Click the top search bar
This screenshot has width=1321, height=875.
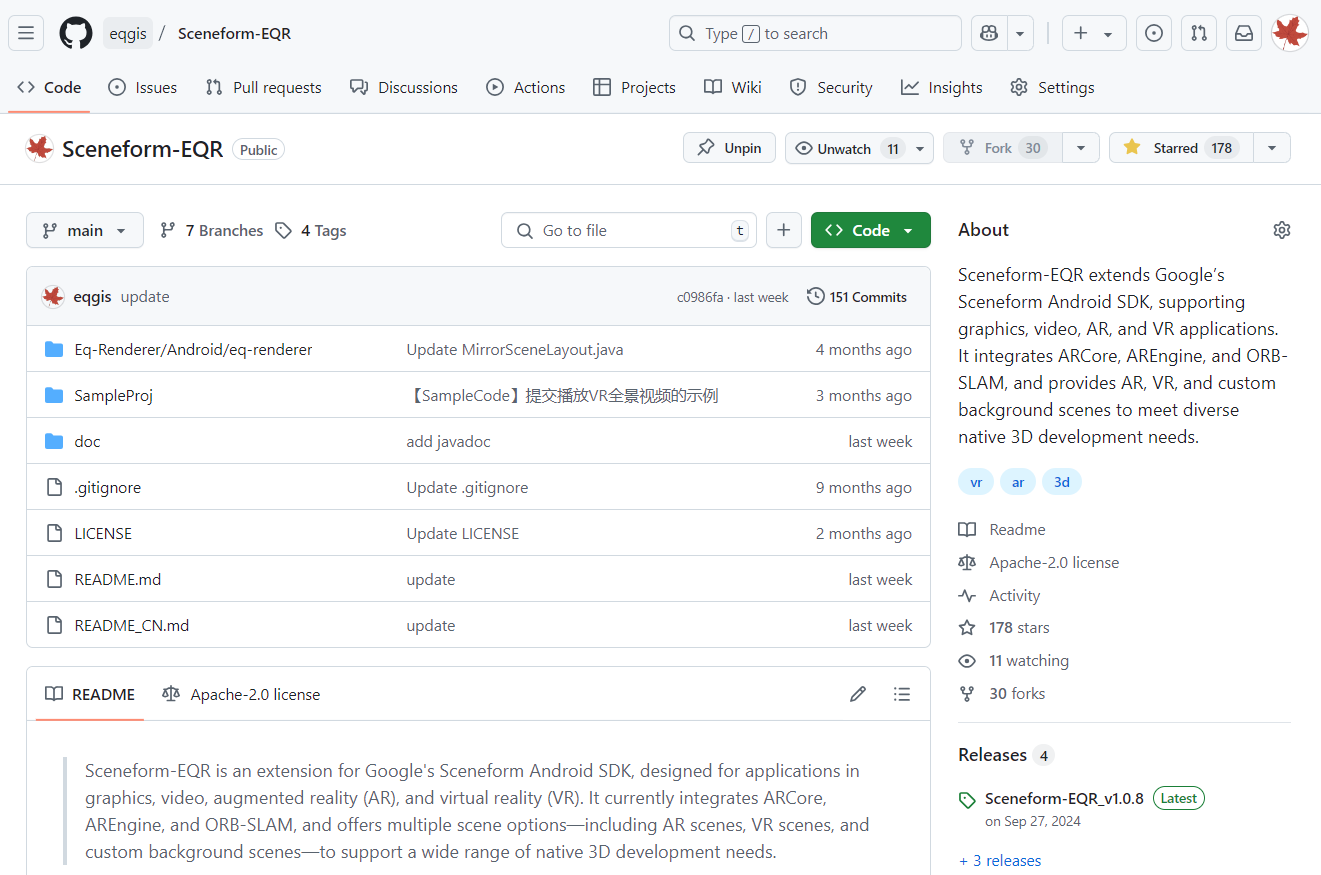coord(815,33)
